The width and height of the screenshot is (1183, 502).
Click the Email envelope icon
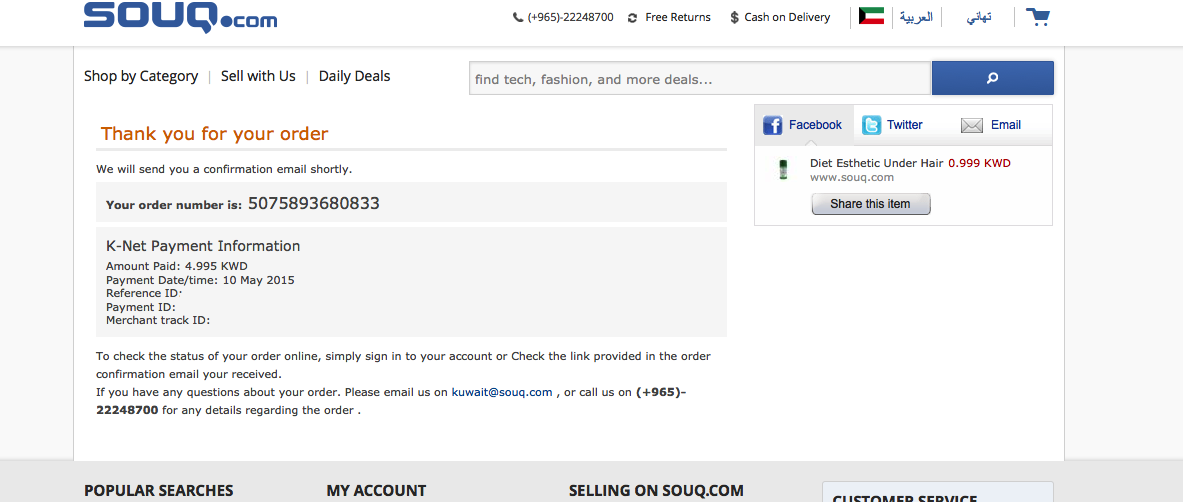click(972, 125)
